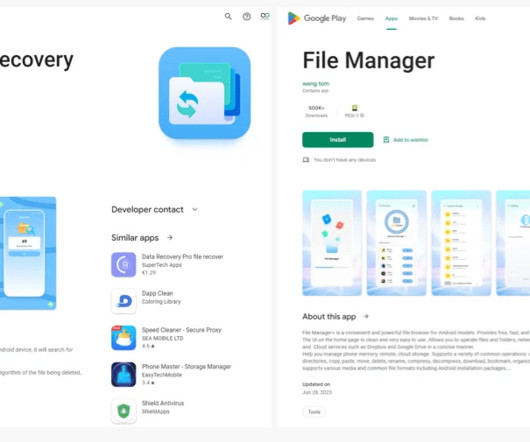Open the Similar apps arrow
530x442 pixels.
coord(170,238)
